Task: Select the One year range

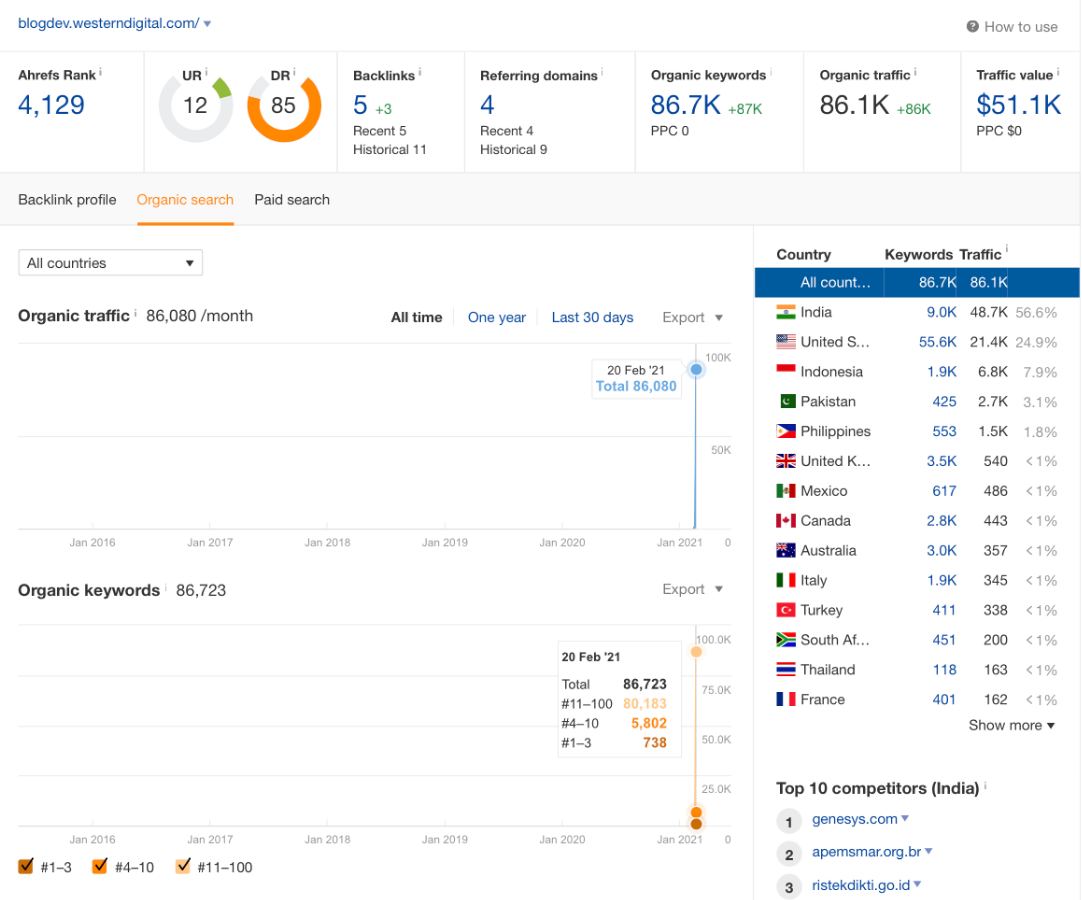Action: pos(497,317)
